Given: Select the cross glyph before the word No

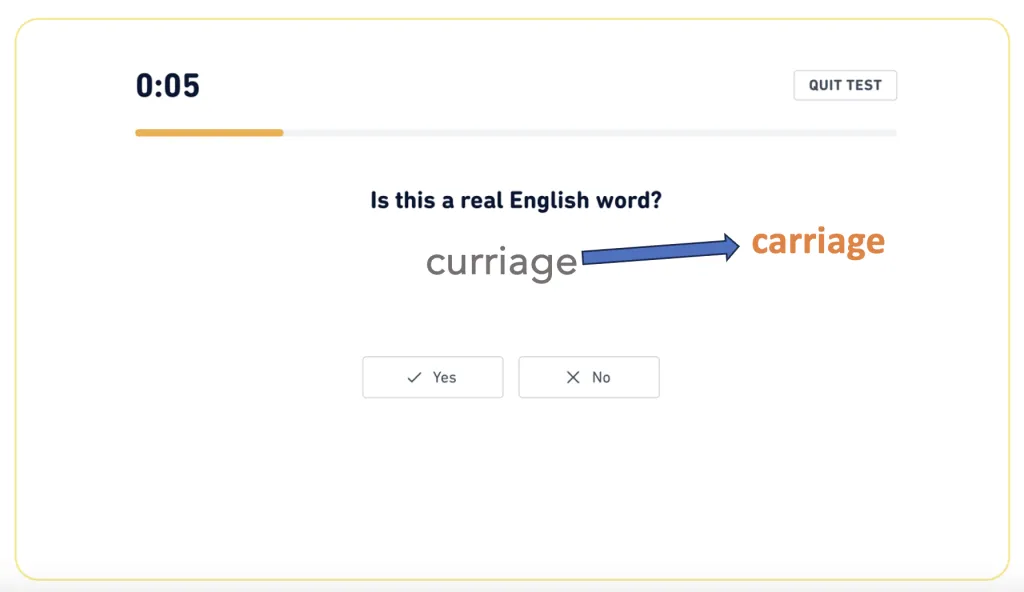Looking at the screenshot, I should (573, 377).
